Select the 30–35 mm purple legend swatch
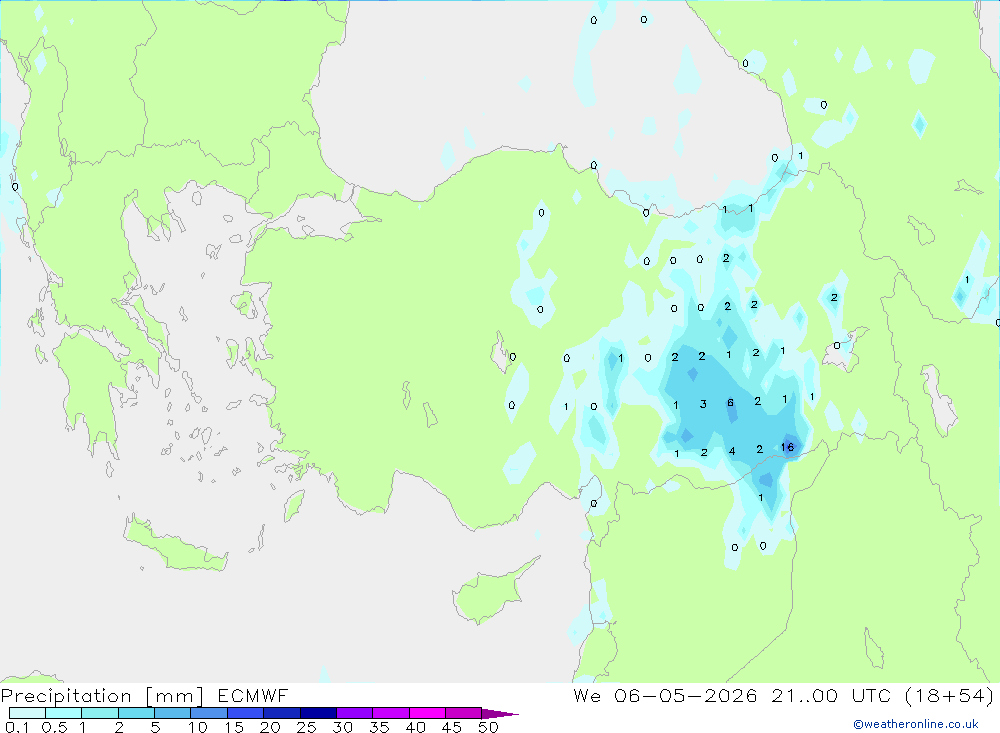 (355, 713)
